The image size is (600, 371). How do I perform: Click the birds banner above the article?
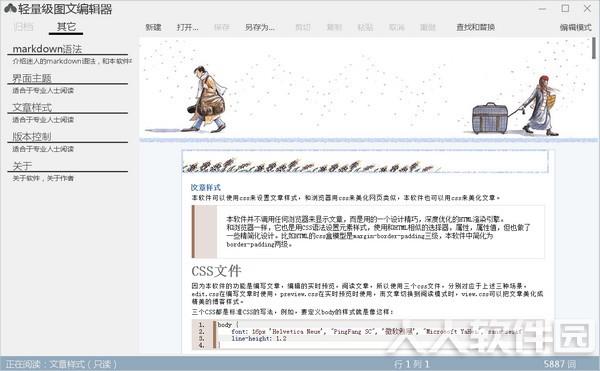[x=365, y=162]
